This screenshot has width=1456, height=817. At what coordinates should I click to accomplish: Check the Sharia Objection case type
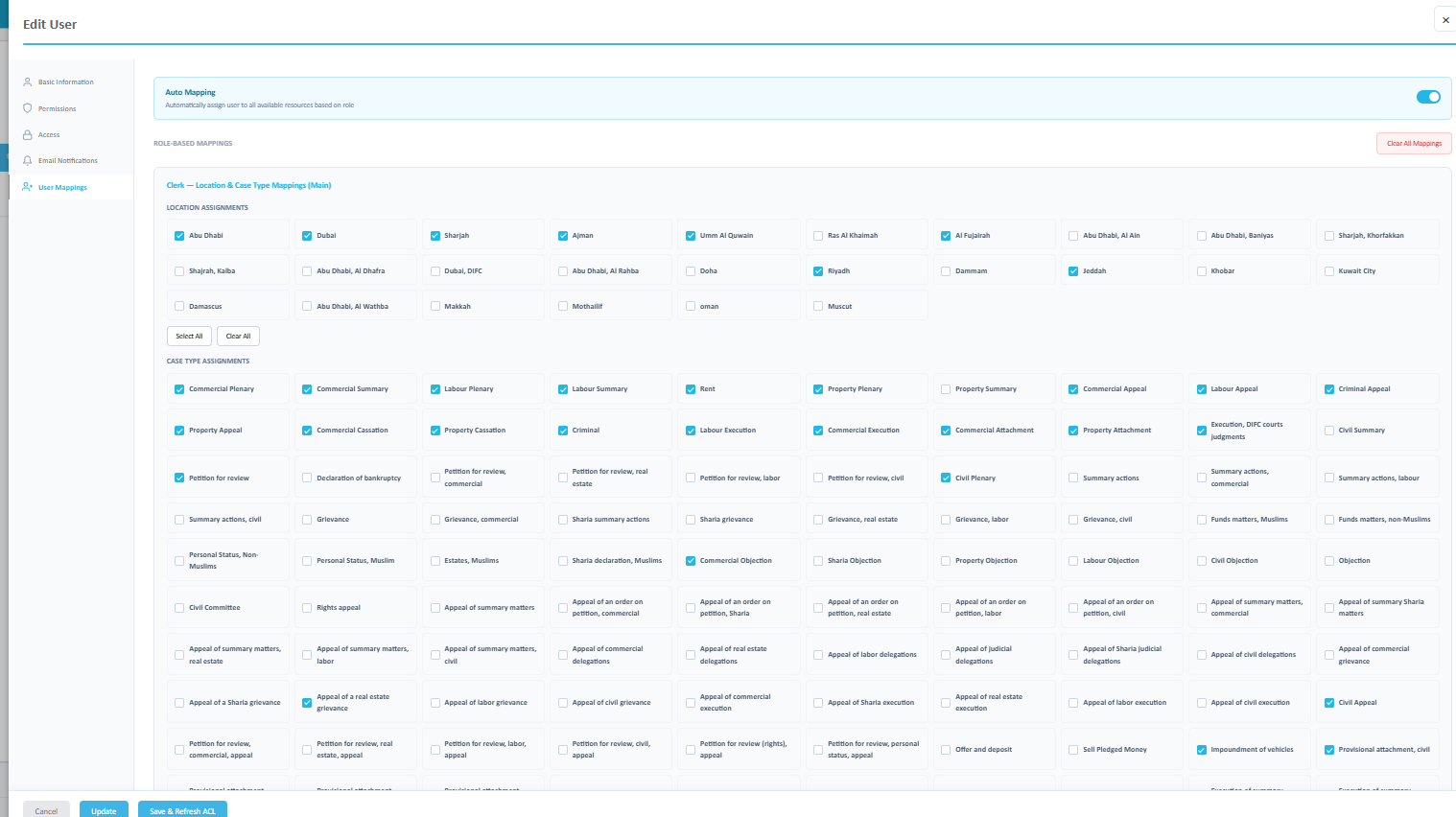pyautogui.click(x=818, y=561)
